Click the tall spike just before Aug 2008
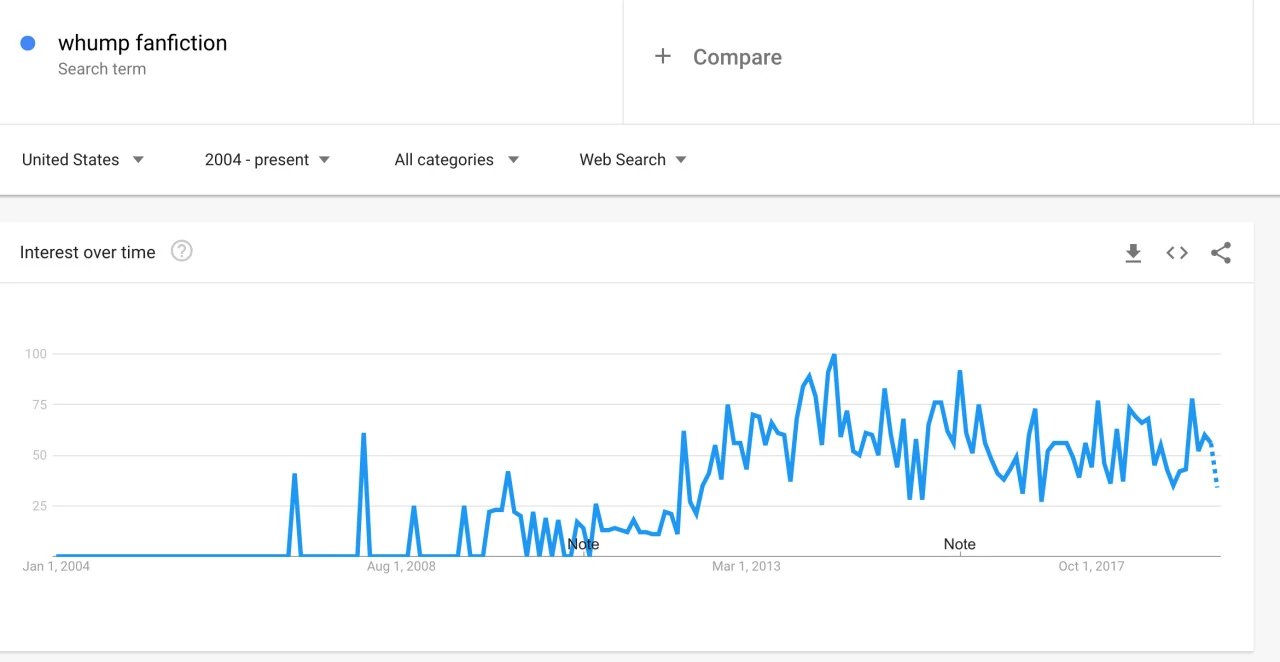The image size is (1280, 662). pyautogui.click(x=363, y=435)
